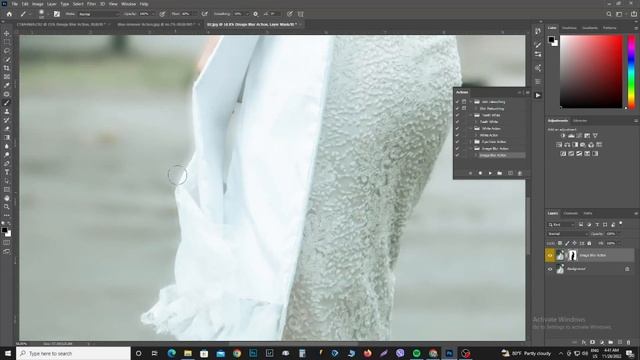
Task: Toggle visibility of Image Blur Action layer
Action: 550,256
